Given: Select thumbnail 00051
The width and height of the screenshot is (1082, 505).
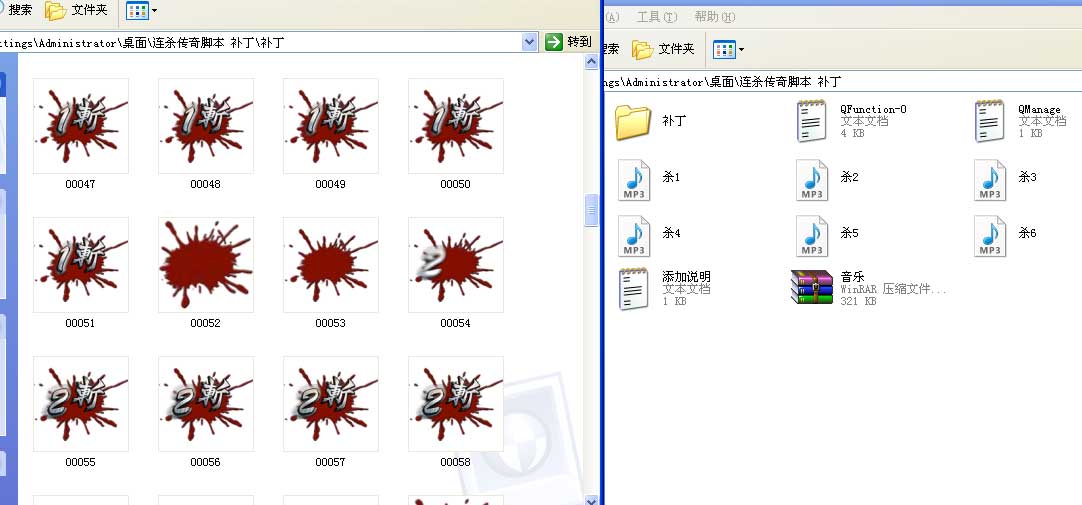Looking at the screenshot, I should pyautogui.click(x=81, y=265).
